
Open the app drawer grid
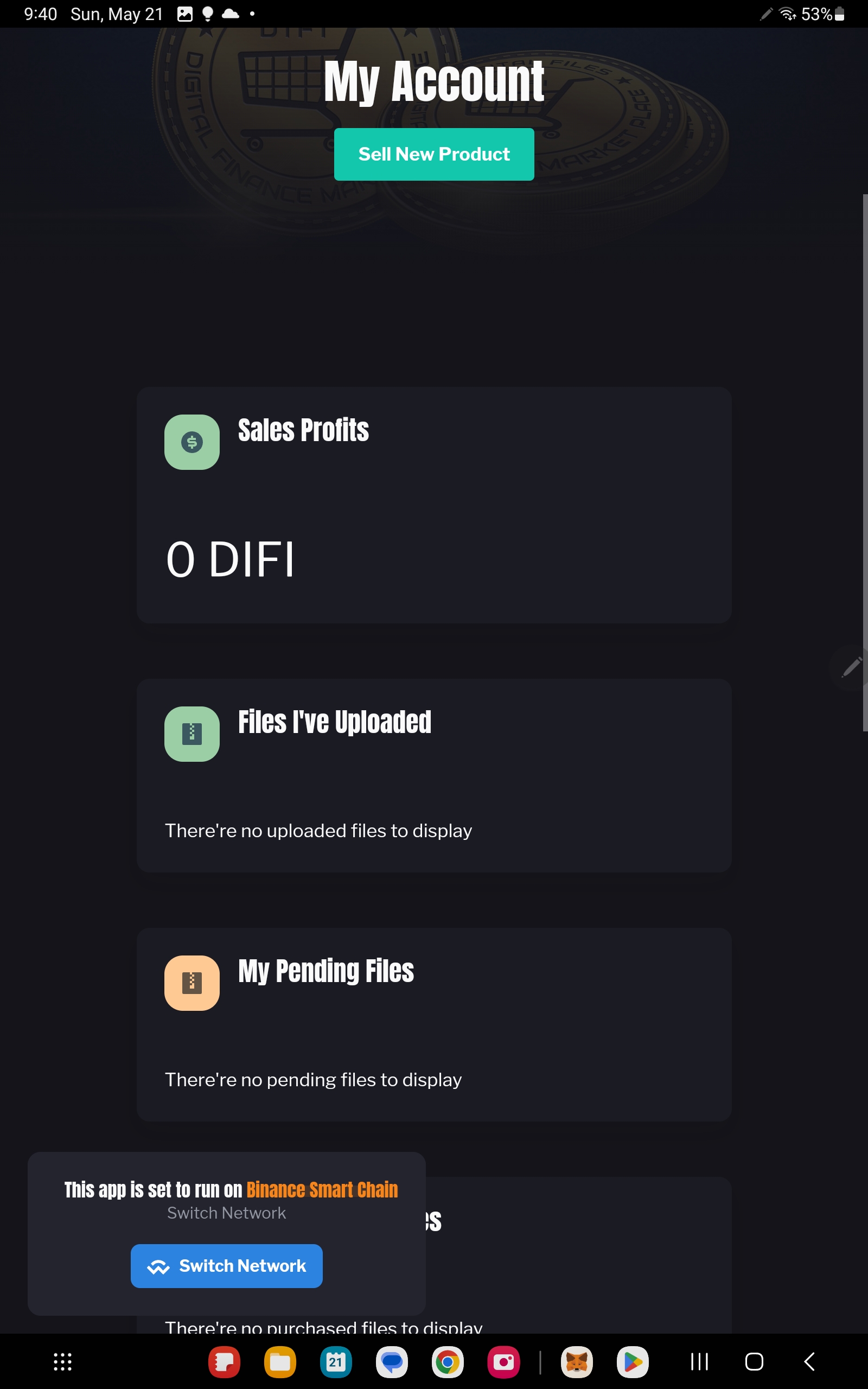tap(62, 1362)
